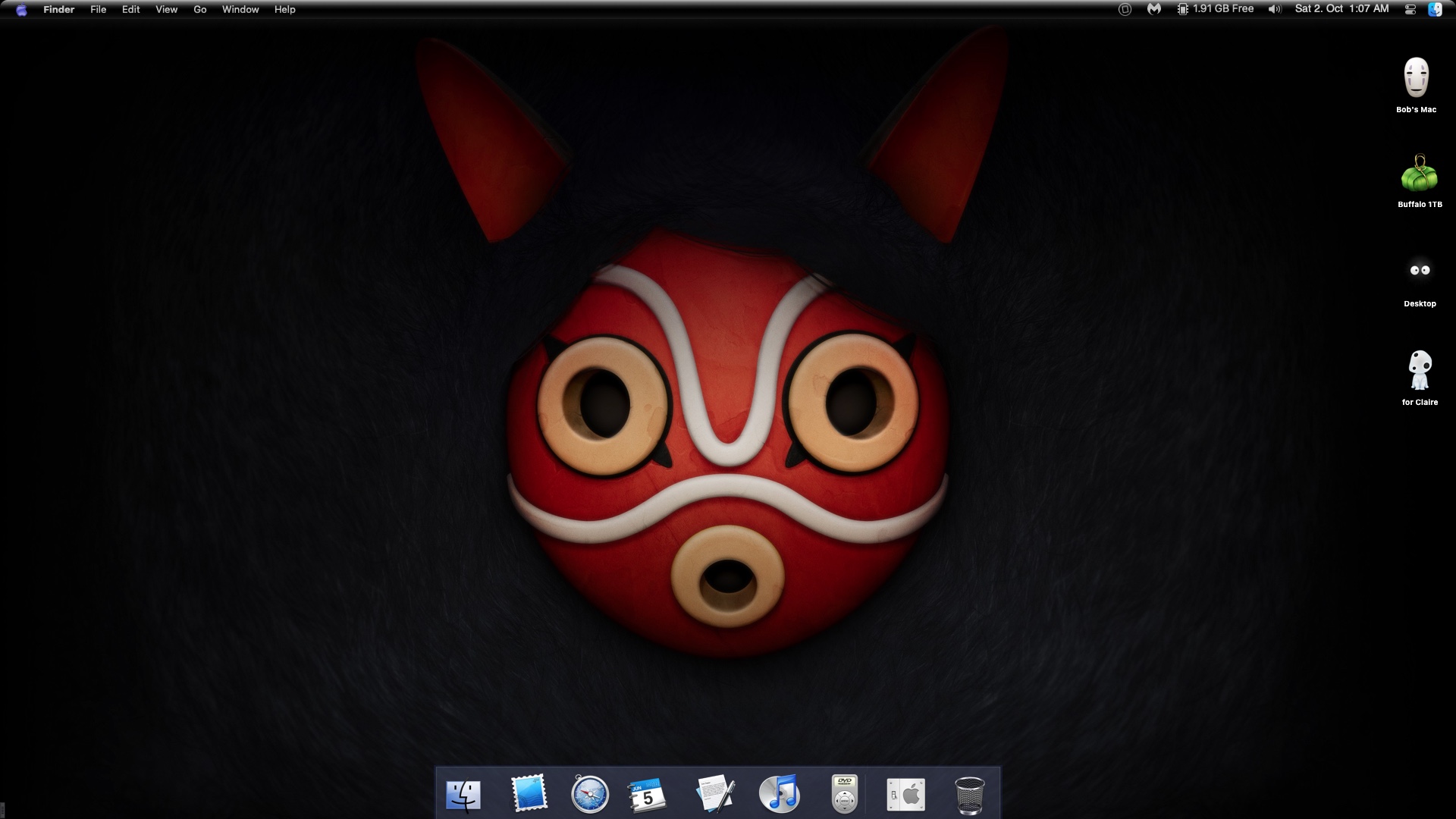Click the Finder face icon in menu bar

[x=1435, y=9]
